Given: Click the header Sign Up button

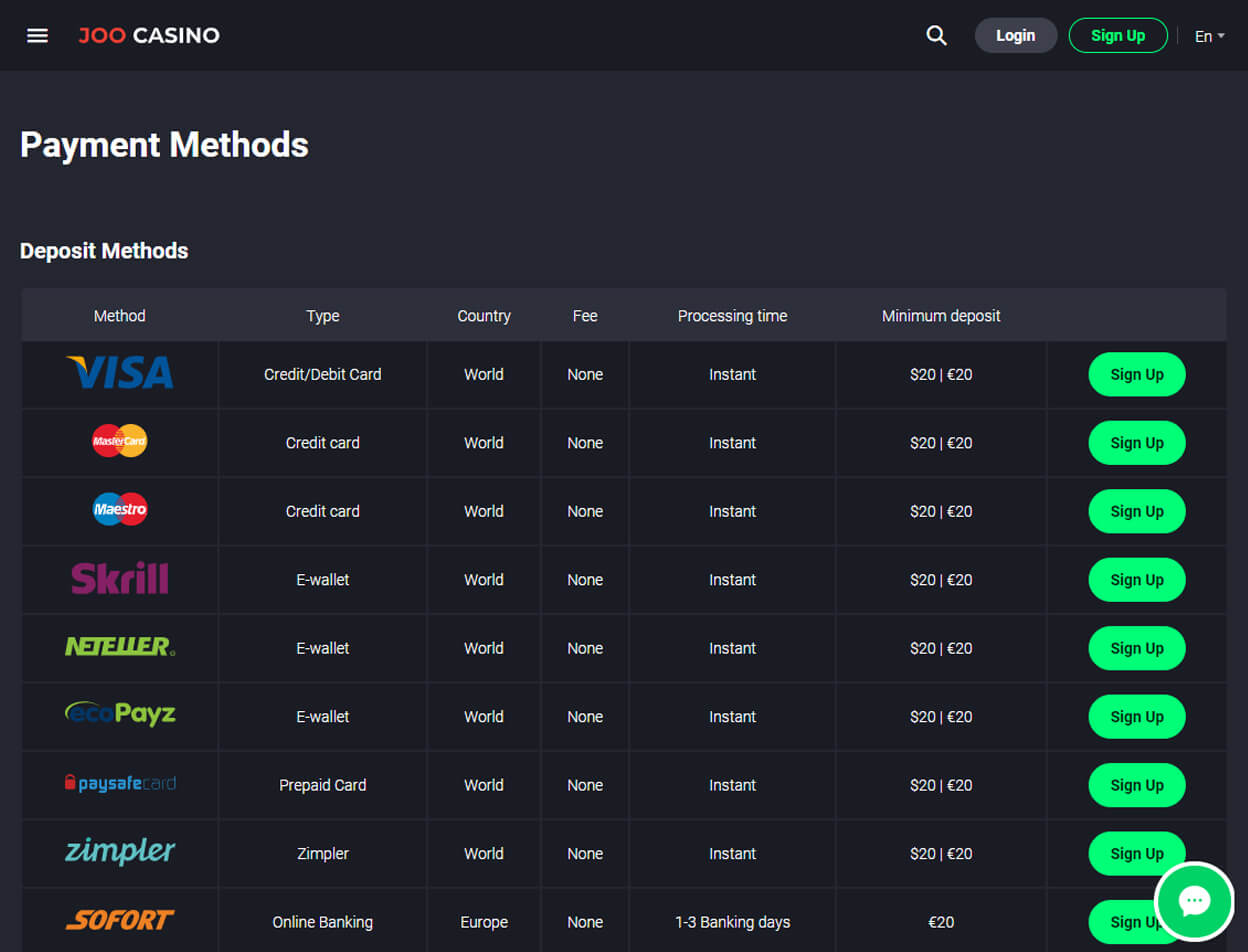Looking at the screenshot, I should 1118,35.
